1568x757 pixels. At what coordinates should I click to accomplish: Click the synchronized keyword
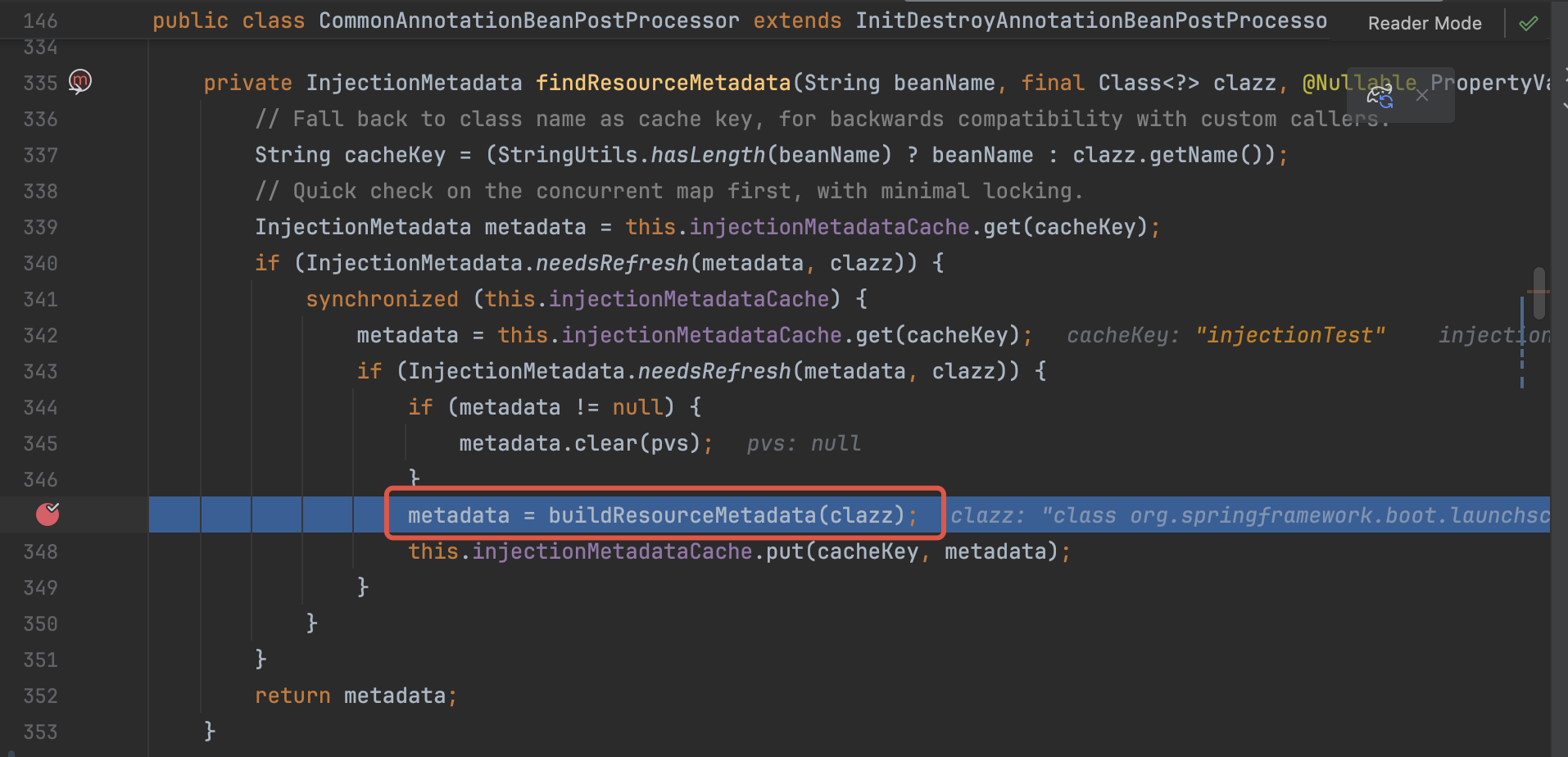tap(382, 299)
